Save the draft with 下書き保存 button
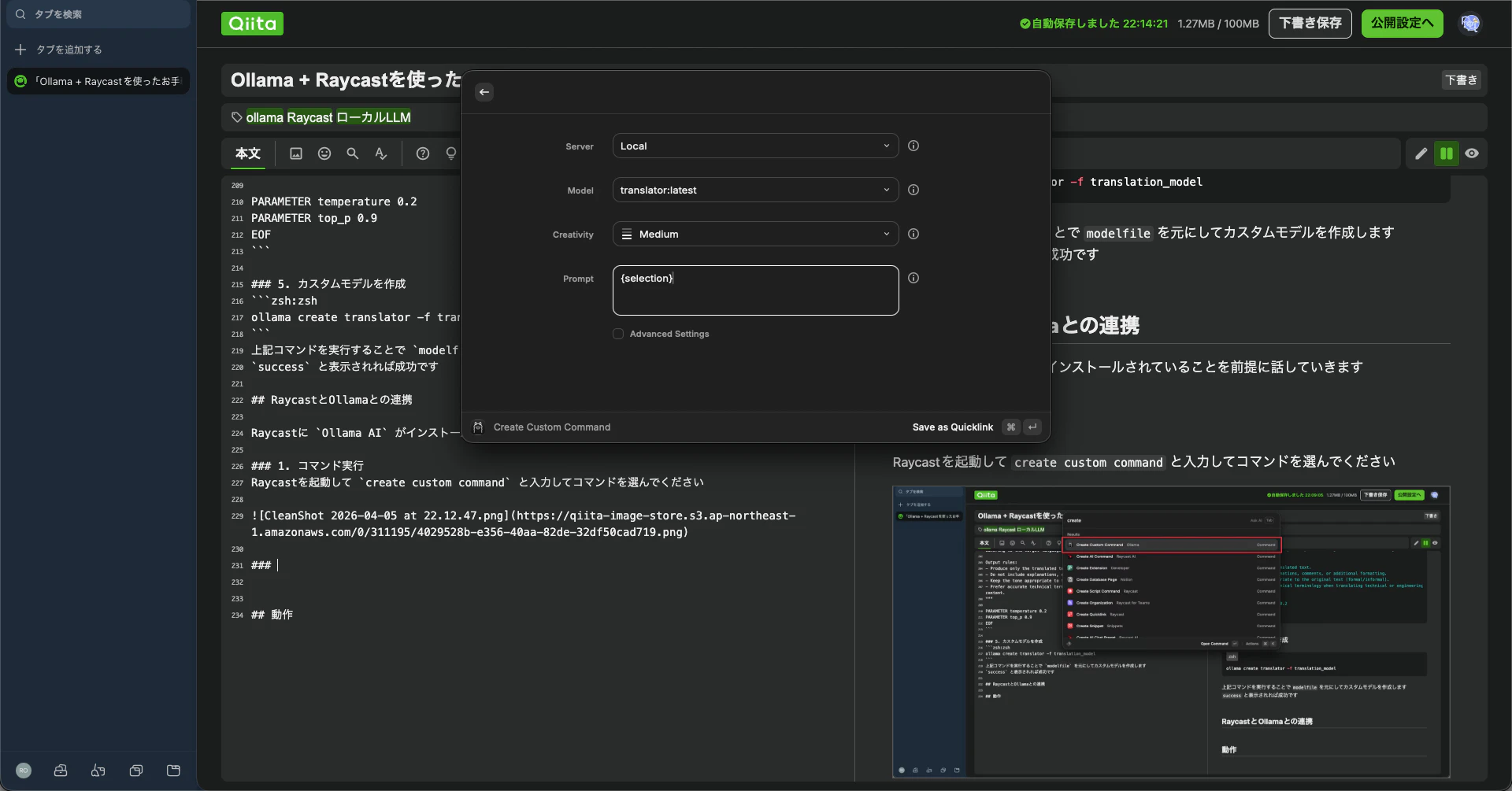 click(1310, 24)
